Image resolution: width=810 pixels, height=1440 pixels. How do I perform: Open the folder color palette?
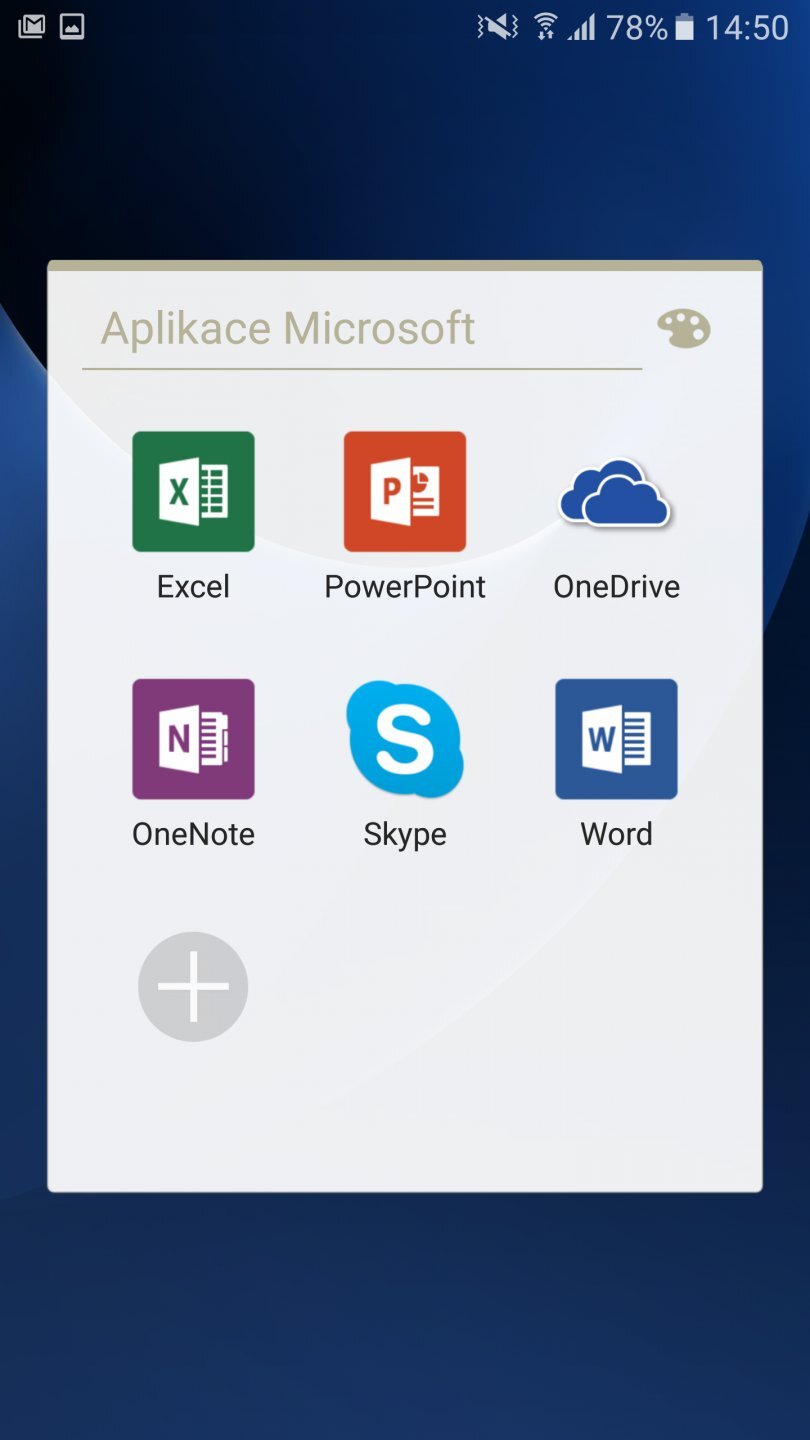pos(684,328)
